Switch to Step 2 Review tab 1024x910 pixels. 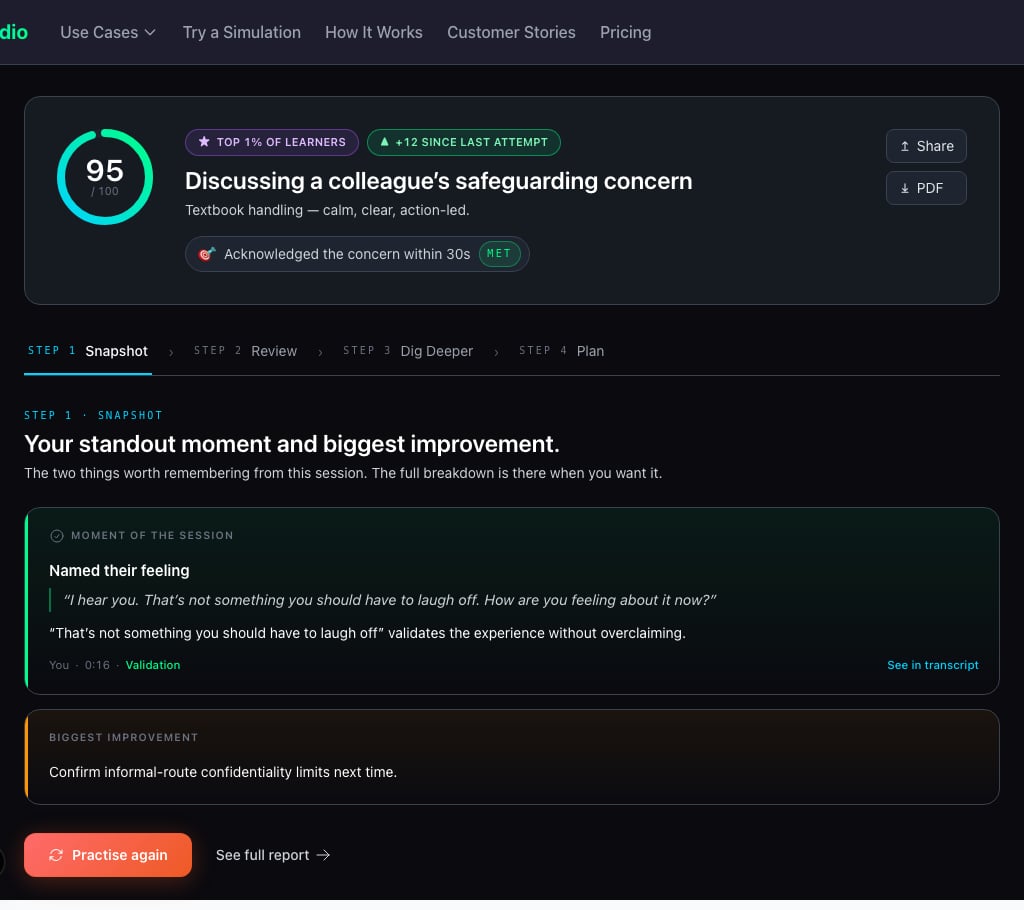coord(245,351)
